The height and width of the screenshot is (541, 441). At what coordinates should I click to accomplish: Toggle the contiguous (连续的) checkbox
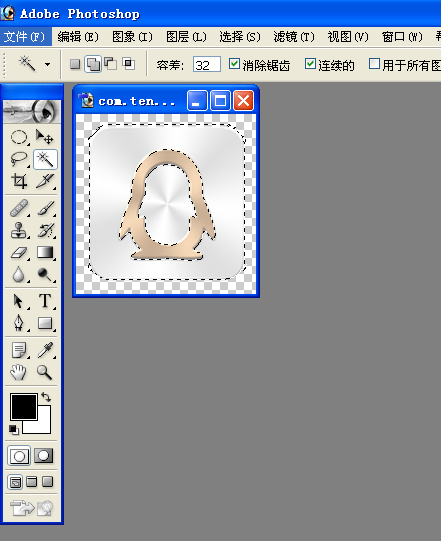pyautogui.click(x=310, y=64)
